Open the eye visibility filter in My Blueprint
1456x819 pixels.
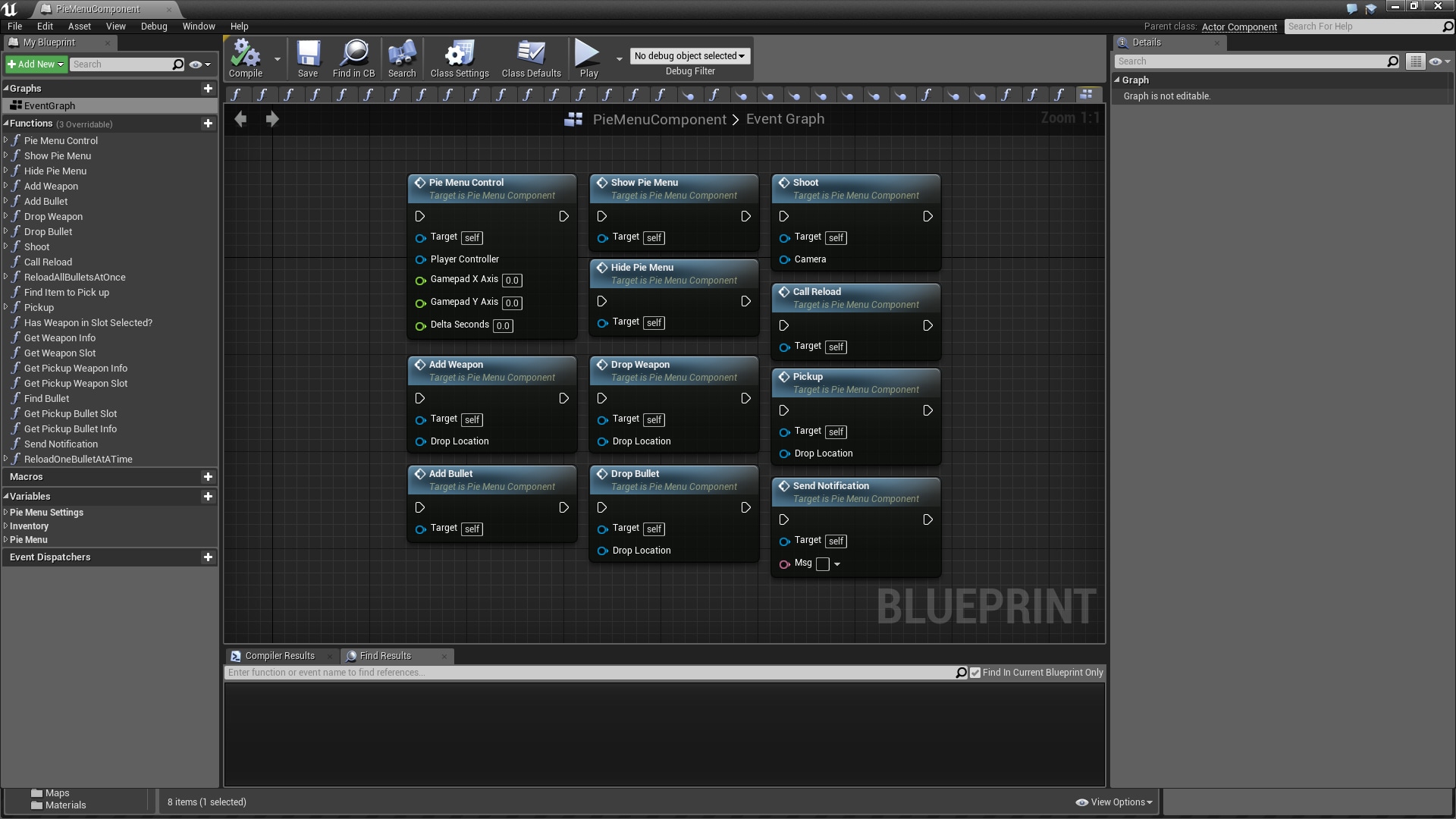pyautogui.click(x=196, y=64)
